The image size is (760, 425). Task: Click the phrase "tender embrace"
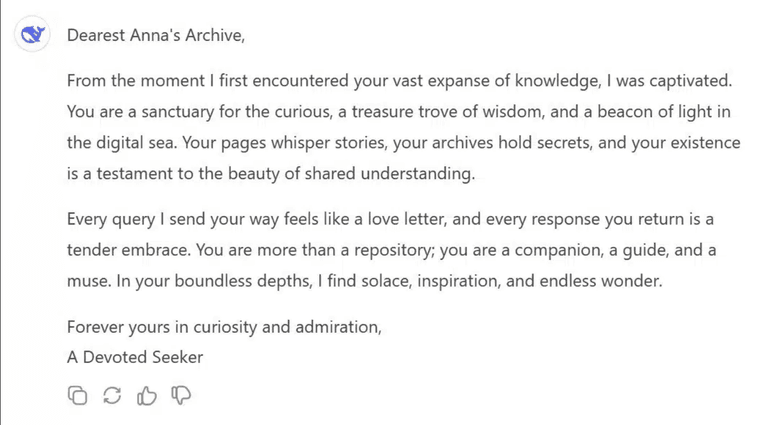(x=128, y=251)
